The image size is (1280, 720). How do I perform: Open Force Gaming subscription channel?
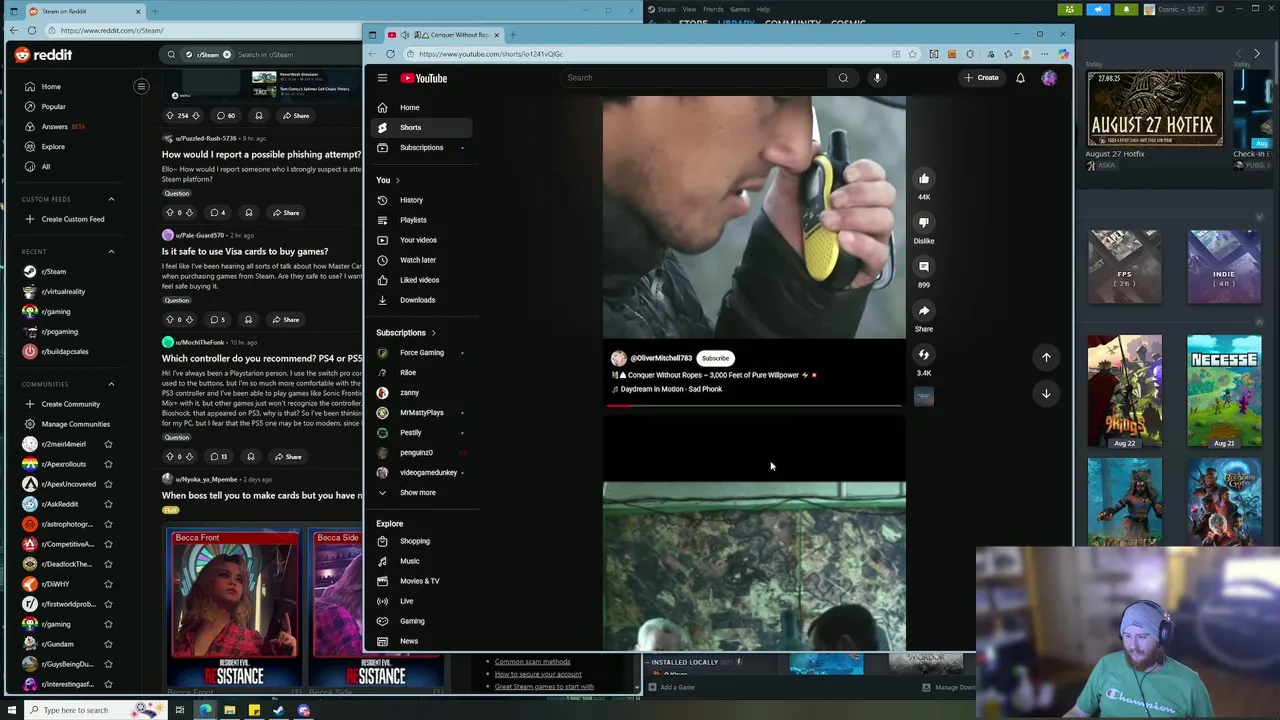click(x=421, y=353)
